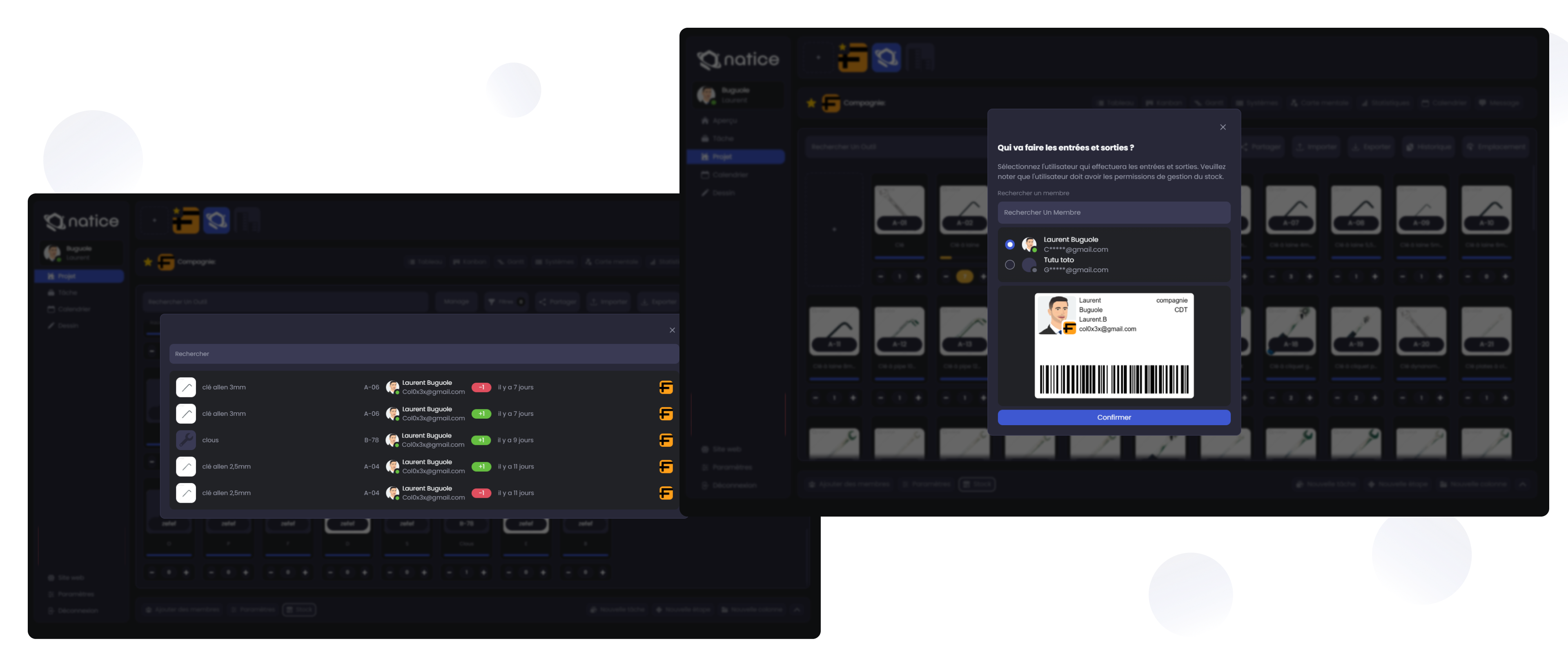Open the Historique toolbar button
Viewport: 1568px width, 670px height.
(x=1429, y=147)
